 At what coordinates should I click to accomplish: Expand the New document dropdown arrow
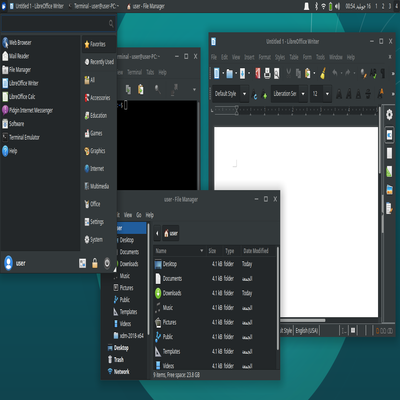223,73
